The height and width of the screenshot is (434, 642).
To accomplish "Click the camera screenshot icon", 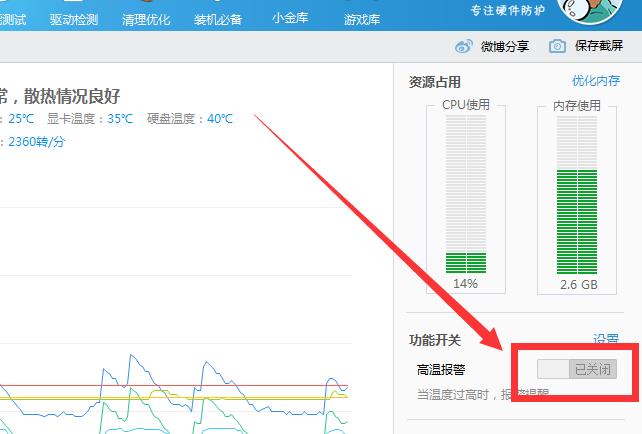I will tap(557, 46).
